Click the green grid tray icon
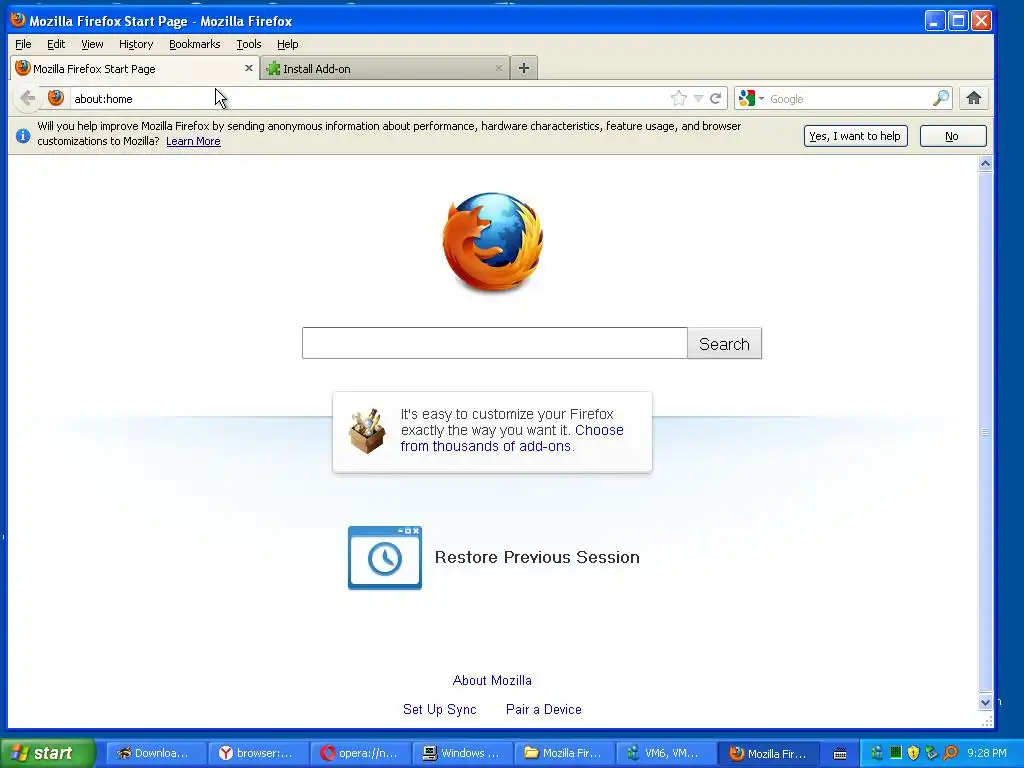The height and width of the screenshot is (768, 1024). 896,753
